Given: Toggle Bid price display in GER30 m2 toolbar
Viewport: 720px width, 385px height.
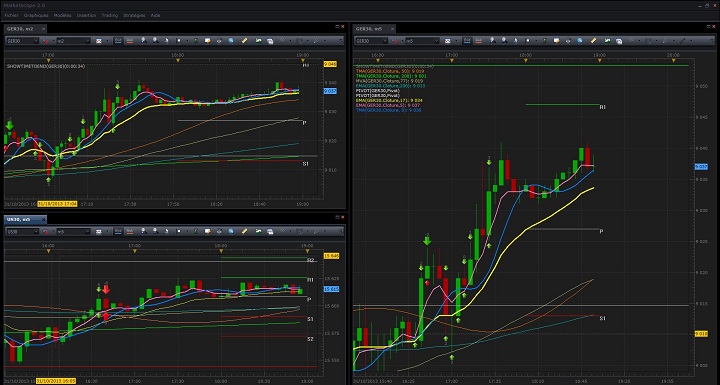Looking at the screenshot, I should pos(118,41).
